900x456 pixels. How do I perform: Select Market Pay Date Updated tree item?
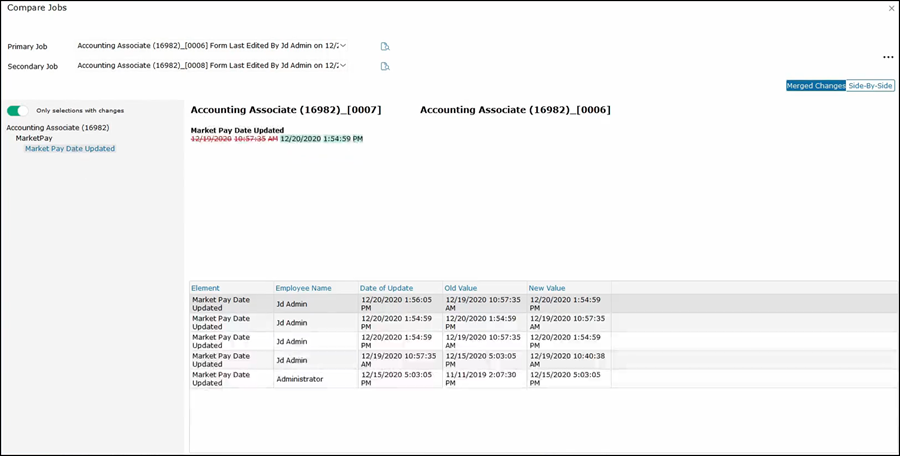pos(70,149)
